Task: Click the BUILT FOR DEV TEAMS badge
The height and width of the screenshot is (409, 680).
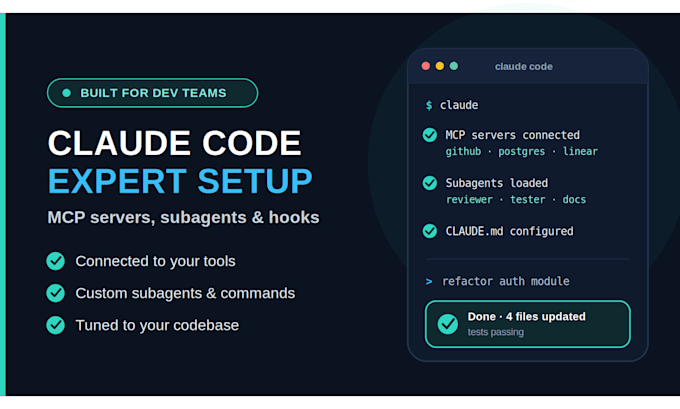Action: 153,93
